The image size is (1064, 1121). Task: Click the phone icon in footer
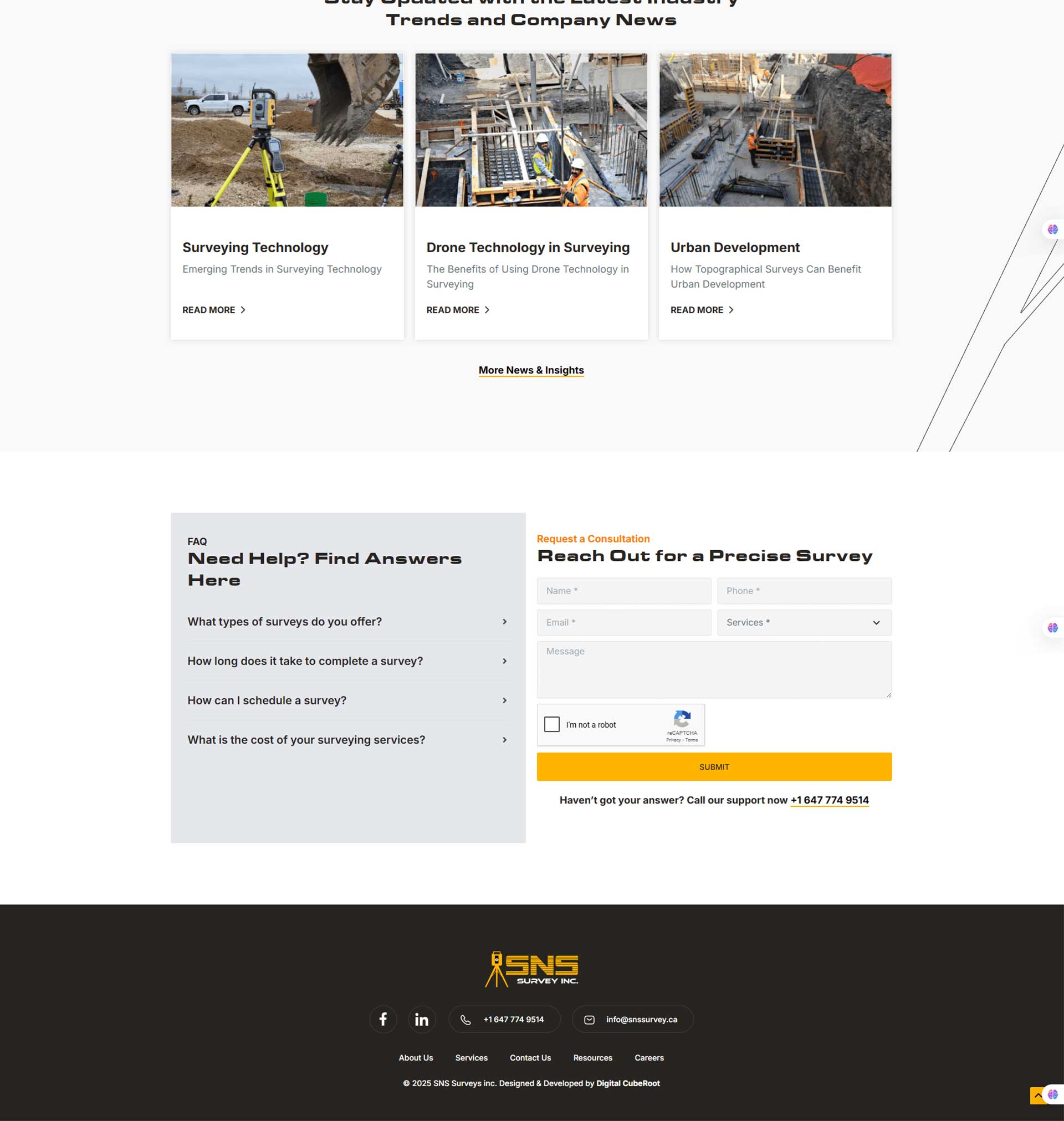tap(465, 1020)
